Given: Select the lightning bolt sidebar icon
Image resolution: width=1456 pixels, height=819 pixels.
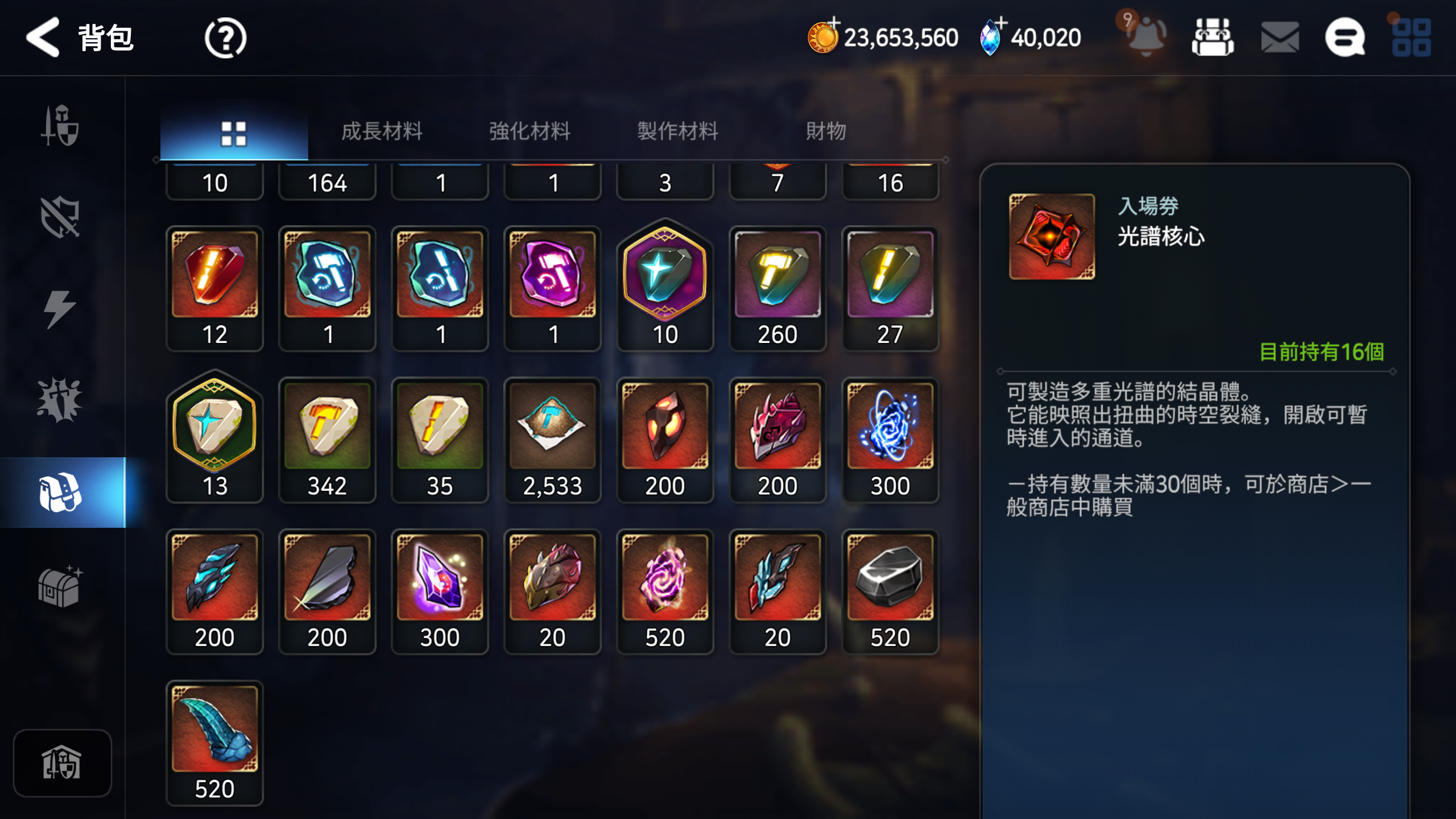Looking at the screenshot, I should 60,309.
